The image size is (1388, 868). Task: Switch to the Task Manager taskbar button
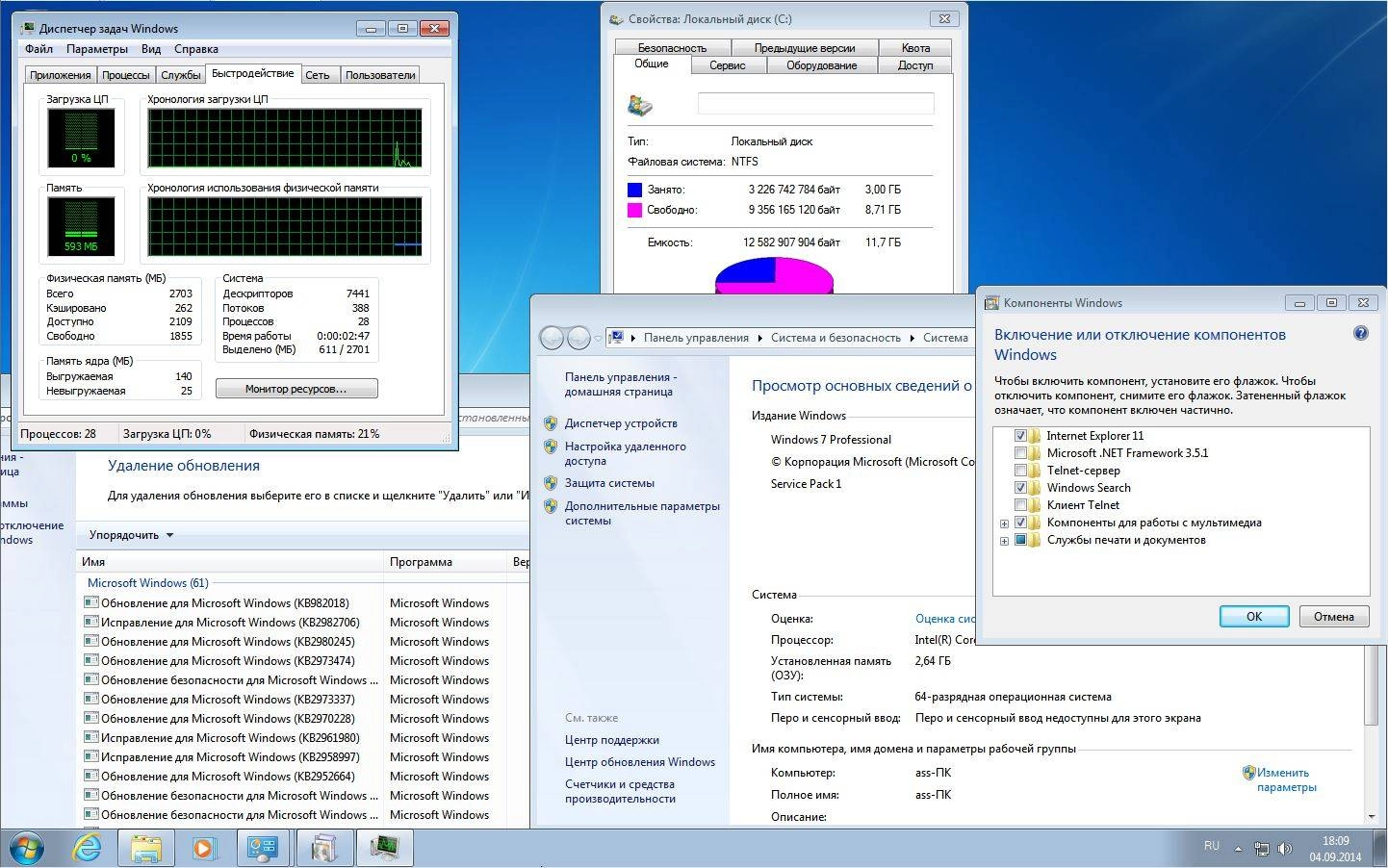[x=385, y=848]
